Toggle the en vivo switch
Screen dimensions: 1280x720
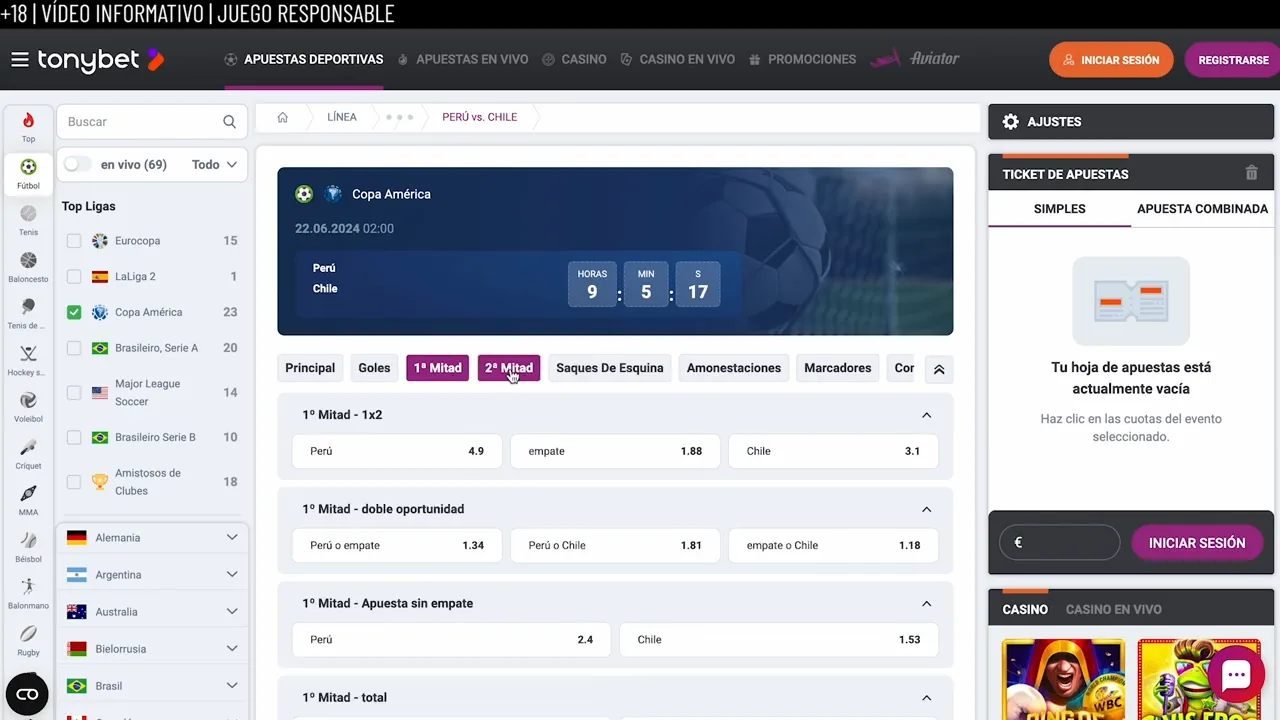(x=77, y=164)
